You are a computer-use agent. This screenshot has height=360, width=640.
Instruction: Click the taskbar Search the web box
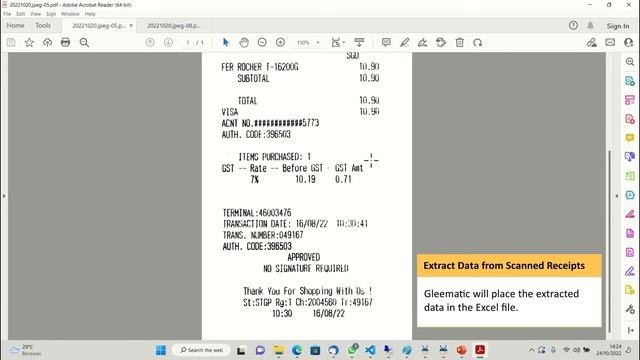tap(201, 350)
